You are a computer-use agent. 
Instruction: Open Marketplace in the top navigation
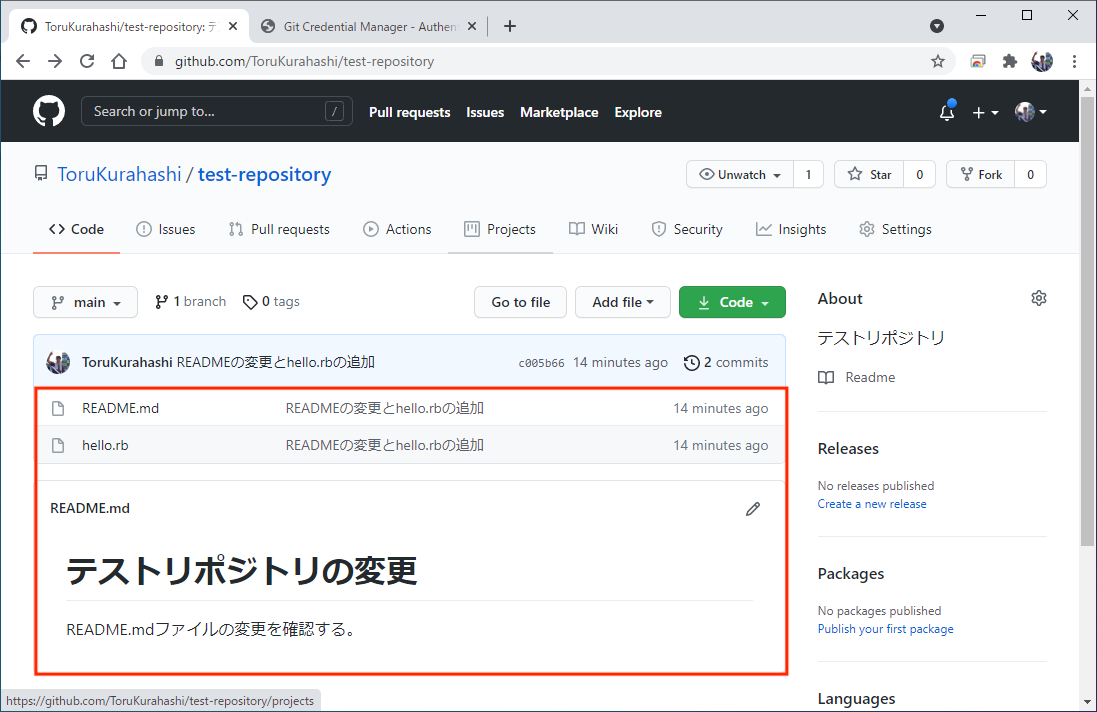pyautogui.click(x=559, y=112)
